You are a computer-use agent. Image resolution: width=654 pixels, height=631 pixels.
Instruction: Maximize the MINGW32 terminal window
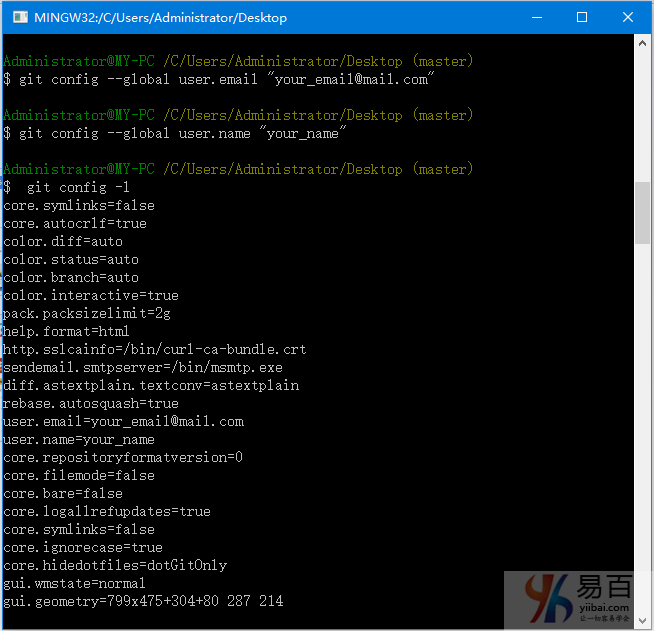coord(582,17)
